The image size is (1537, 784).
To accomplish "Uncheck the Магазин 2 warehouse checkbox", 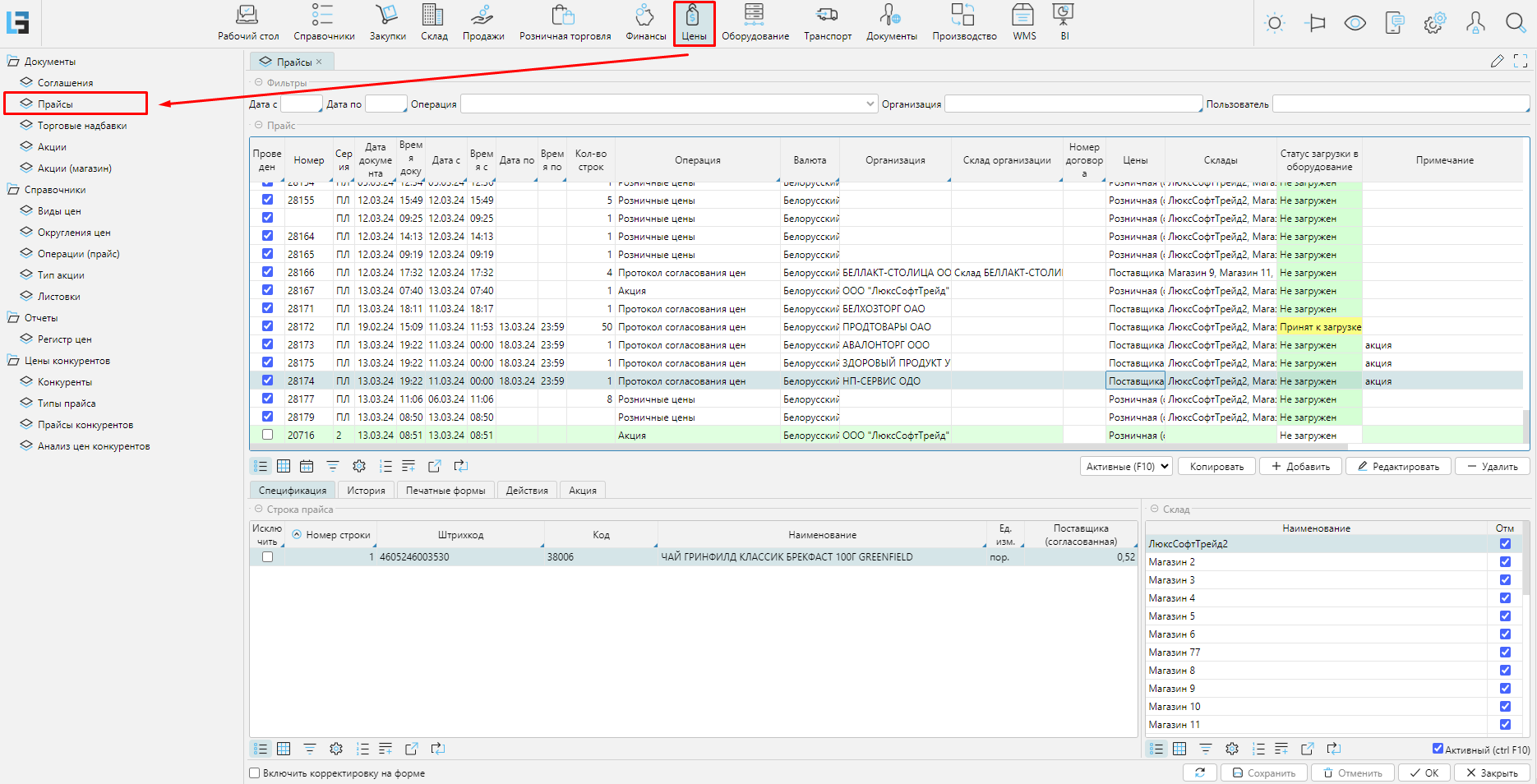I will click(x=1505, y=562).
